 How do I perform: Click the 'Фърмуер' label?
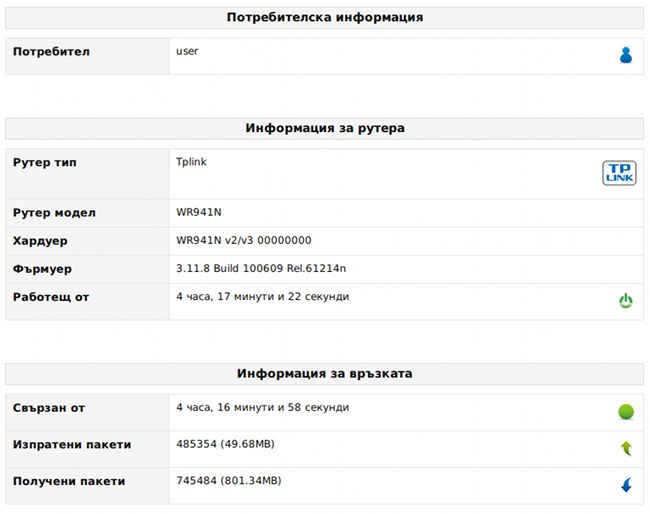click(42, 269)
